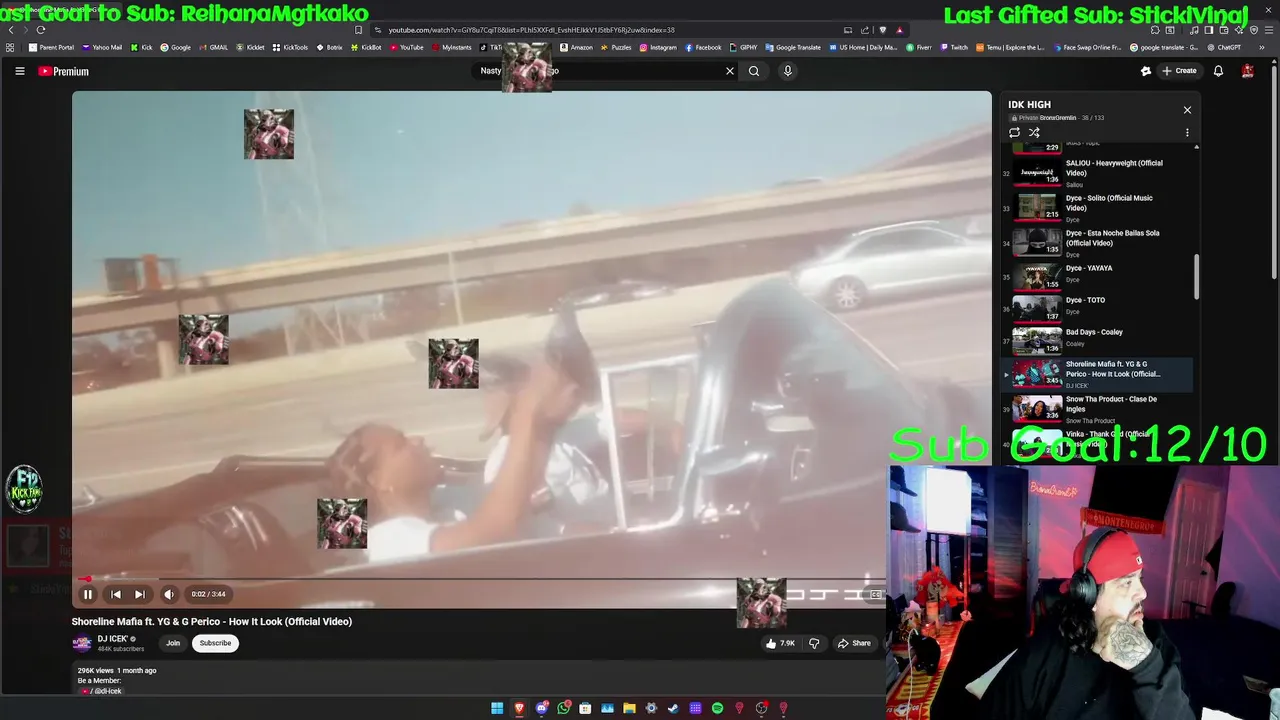This screenshot has height=720, width=1280.
Task: Open DJ ICEK' channel name
Action: (x=113, y=639)
